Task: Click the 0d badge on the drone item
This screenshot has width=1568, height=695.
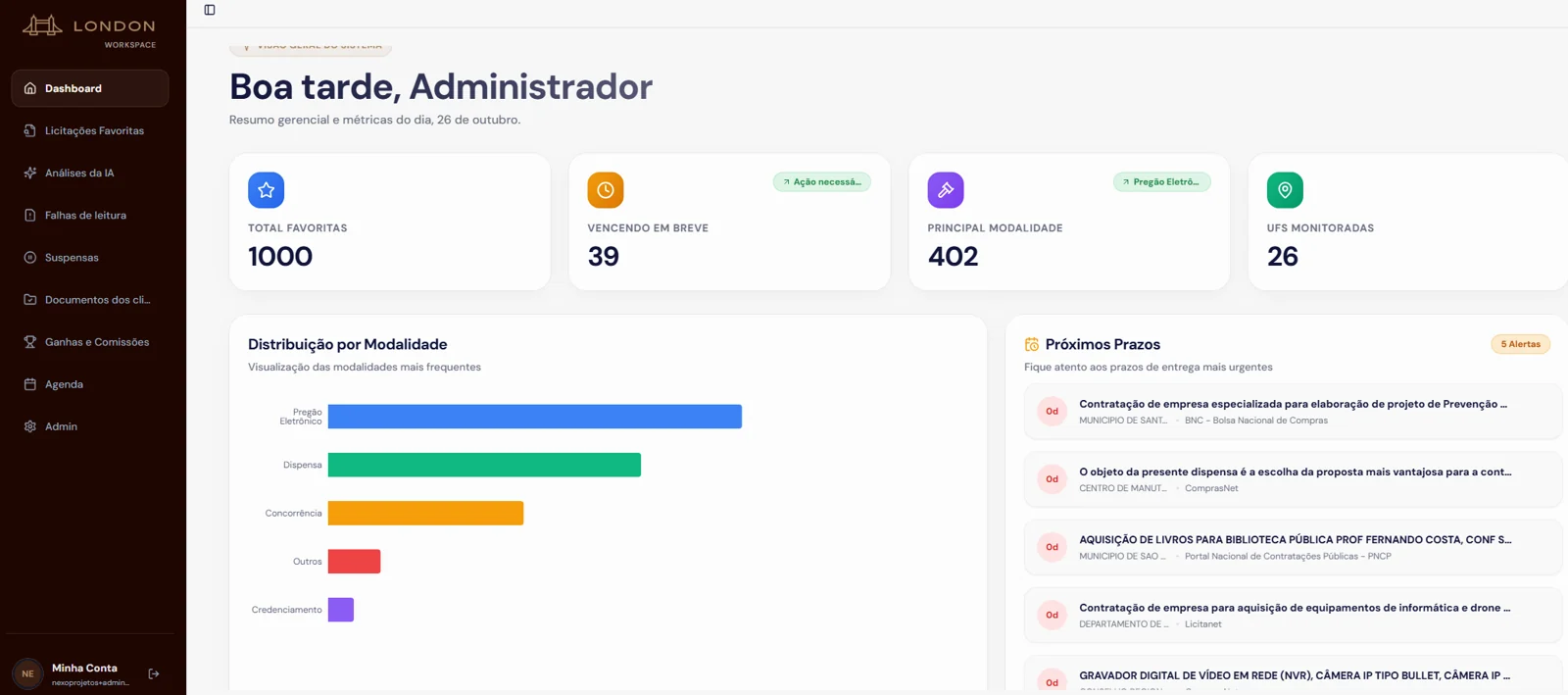Action: [x=1052, y=615]
